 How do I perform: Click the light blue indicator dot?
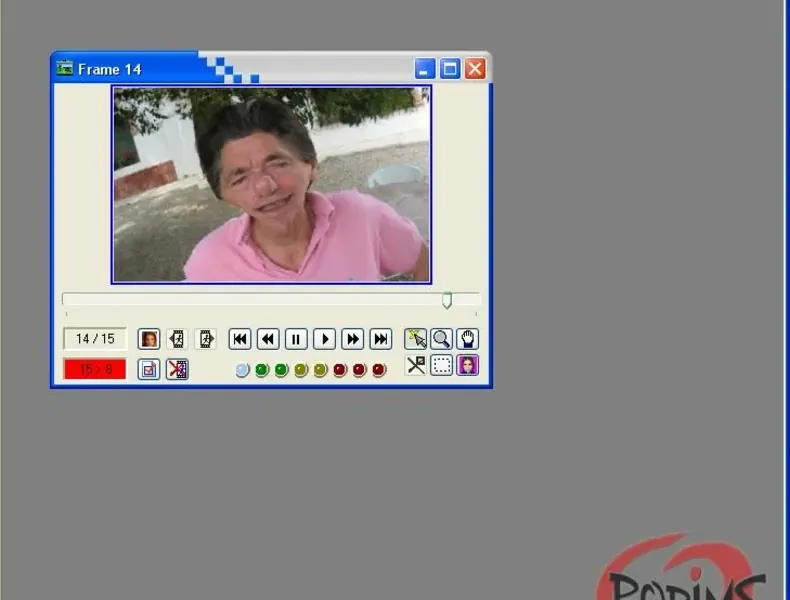coord(242,370)
